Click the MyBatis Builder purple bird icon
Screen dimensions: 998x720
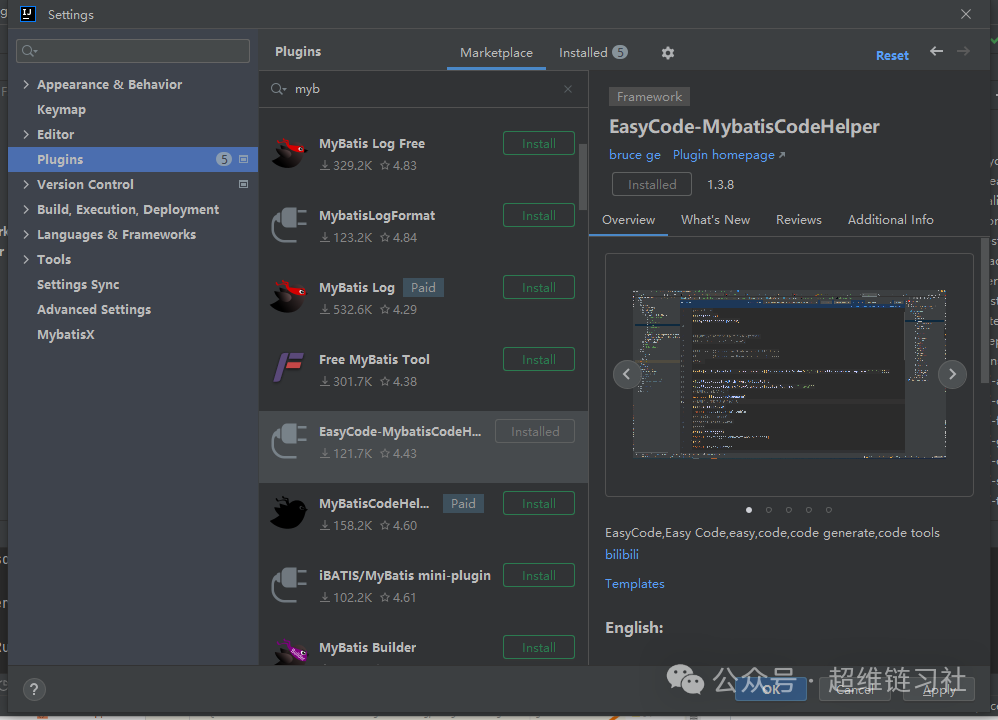[x=290, y=652]
